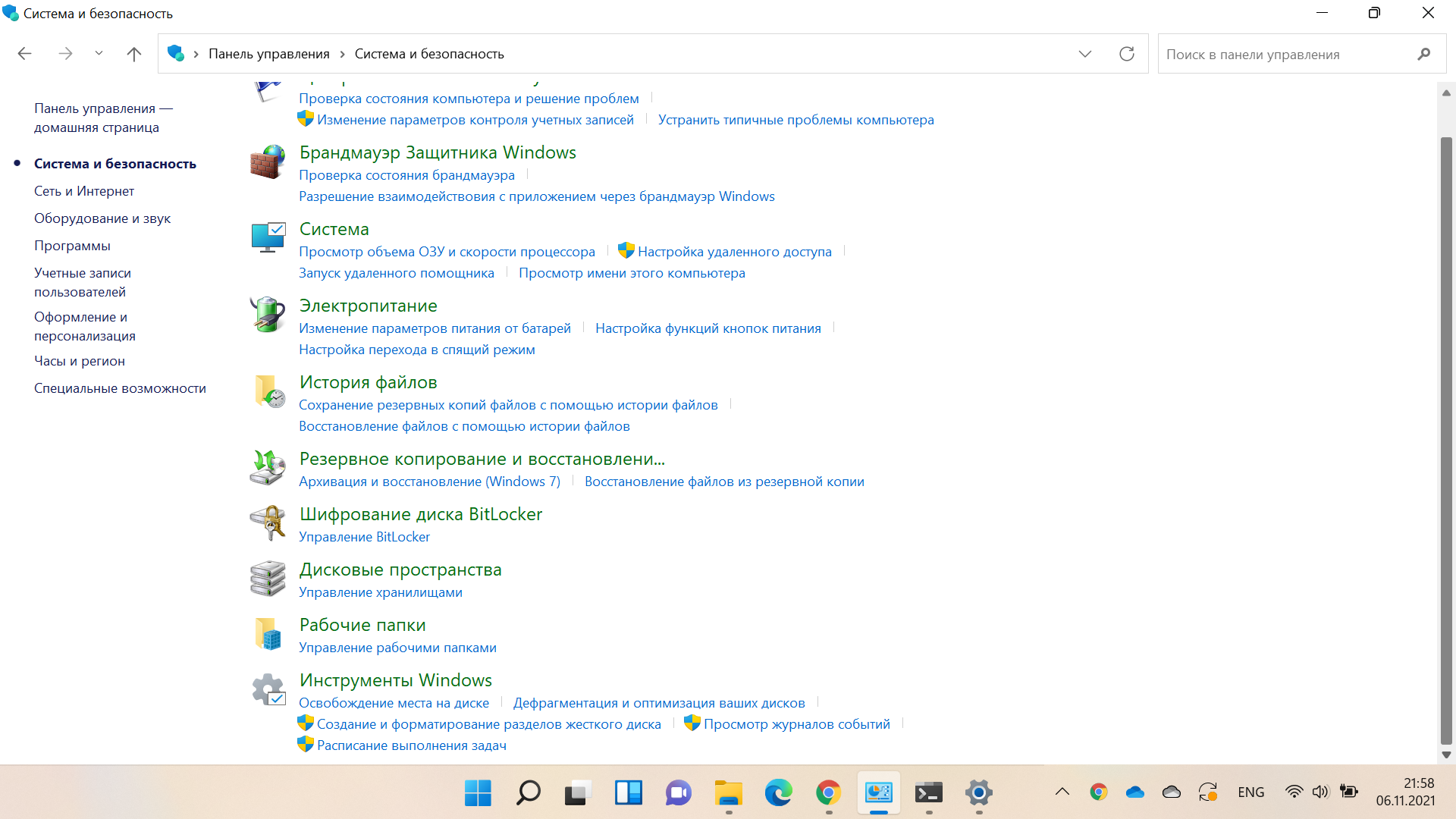This screenshot has width=1456, height=819.
Task: Open taskbar Search
Action: pos(528,793)
